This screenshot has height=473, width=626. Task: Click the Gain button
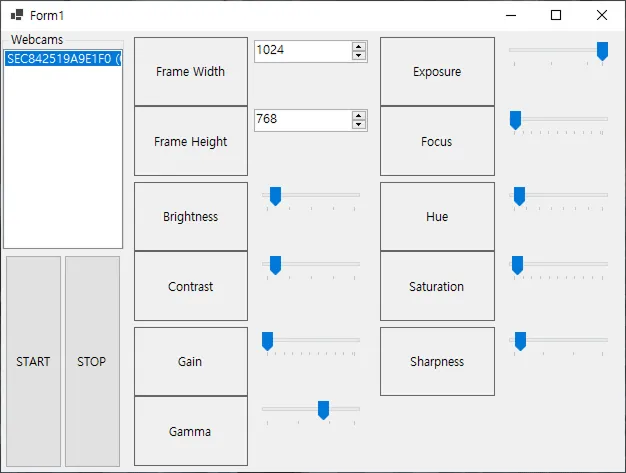(190, 361)
